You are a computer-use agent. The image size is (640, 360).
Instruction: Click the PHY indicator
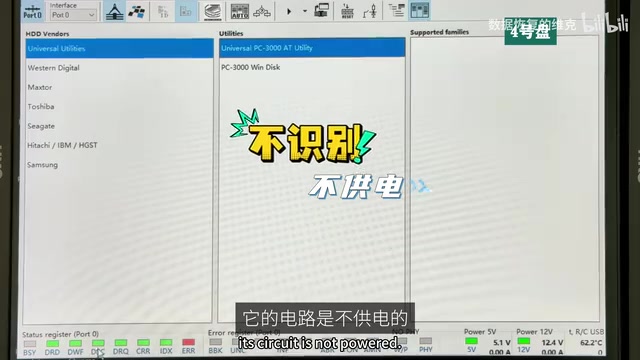click(425, 341)
